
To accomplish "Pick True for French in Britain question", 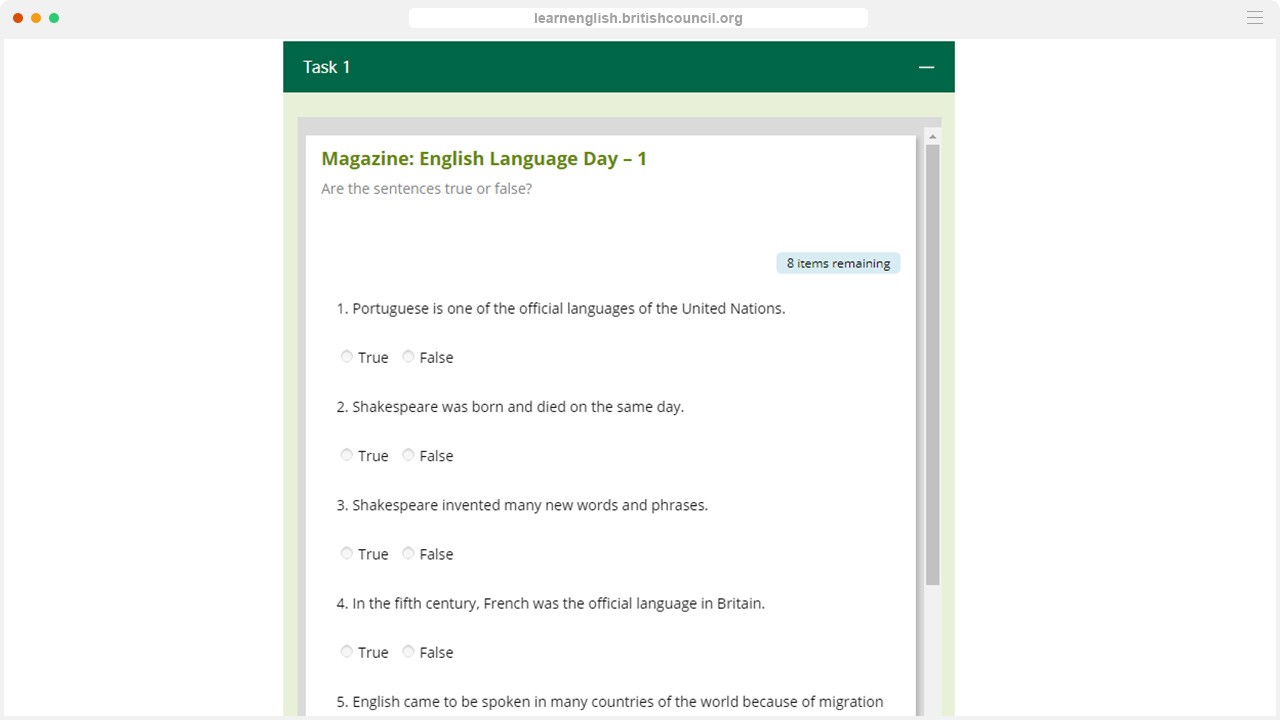I will [x=347, y=652].
